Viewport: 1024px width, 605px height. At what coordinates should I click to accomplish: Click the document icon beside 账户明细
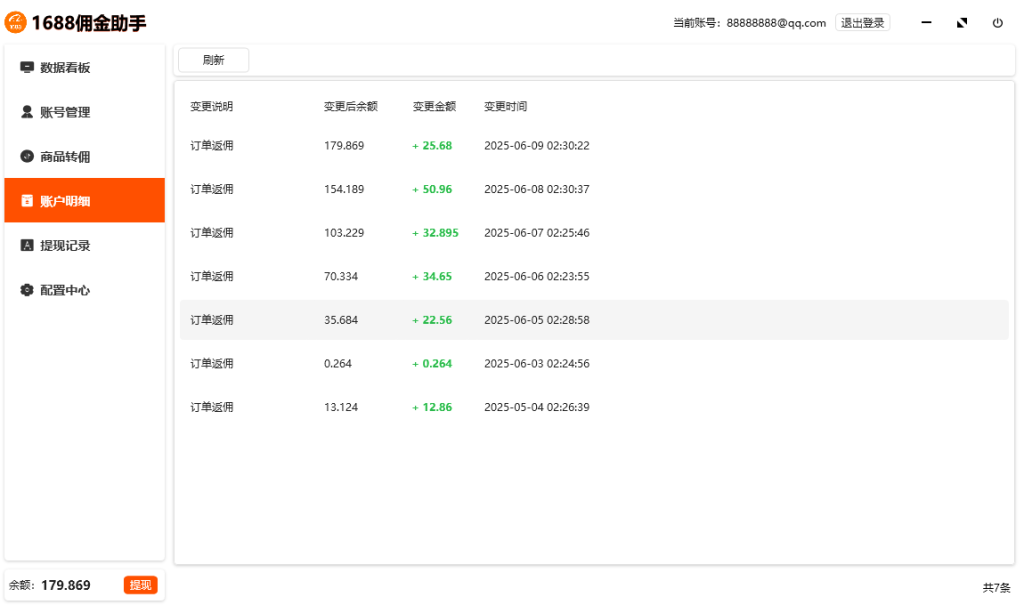(x=27, y=201)
